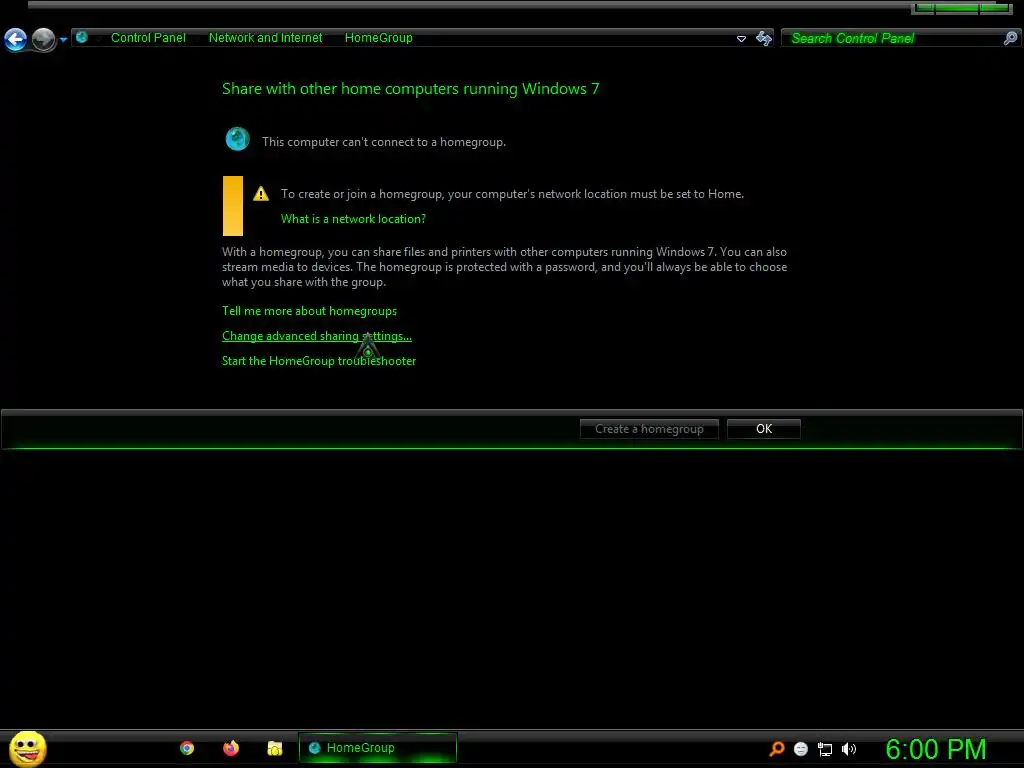Select HomeGroup breadcrumb in address bar
Viewport: 1024px width, 768px height.
[x=379, y=38]
